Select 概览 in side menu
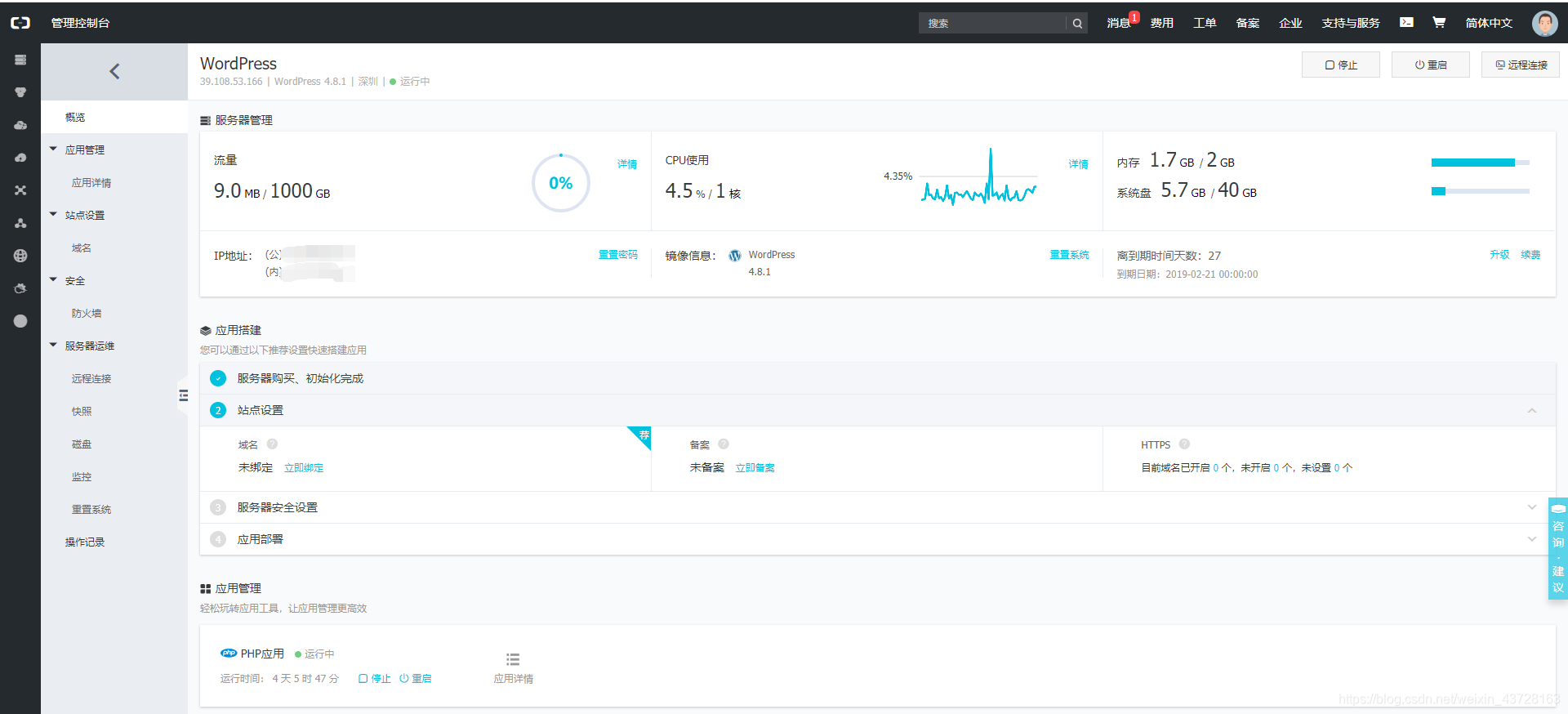The image size is (1568, 714). [x=114, y=117]
